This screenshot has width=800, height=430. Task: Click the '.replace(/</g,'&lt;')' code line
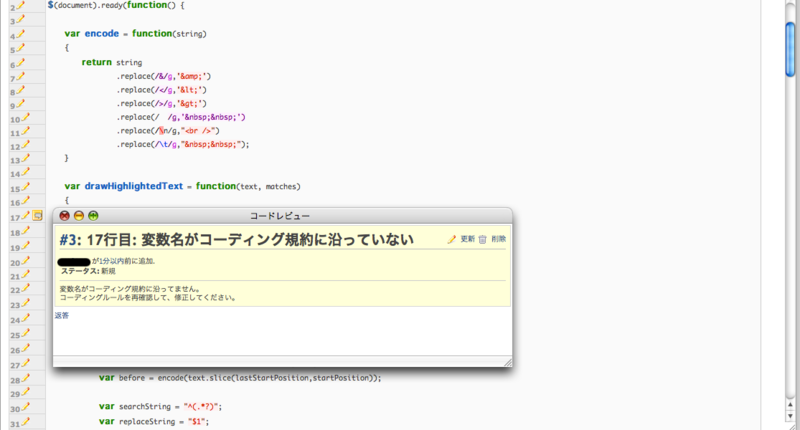pyautogui.click(x=161, y=90)
